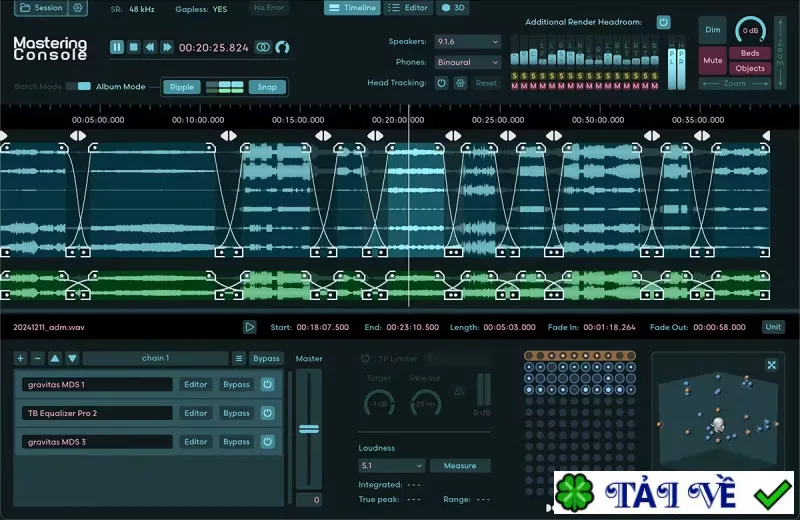The image size is (800, 520).
Task: Open the chain 1 menu icon
Action: pyautogui.click(x=239, y=358)
